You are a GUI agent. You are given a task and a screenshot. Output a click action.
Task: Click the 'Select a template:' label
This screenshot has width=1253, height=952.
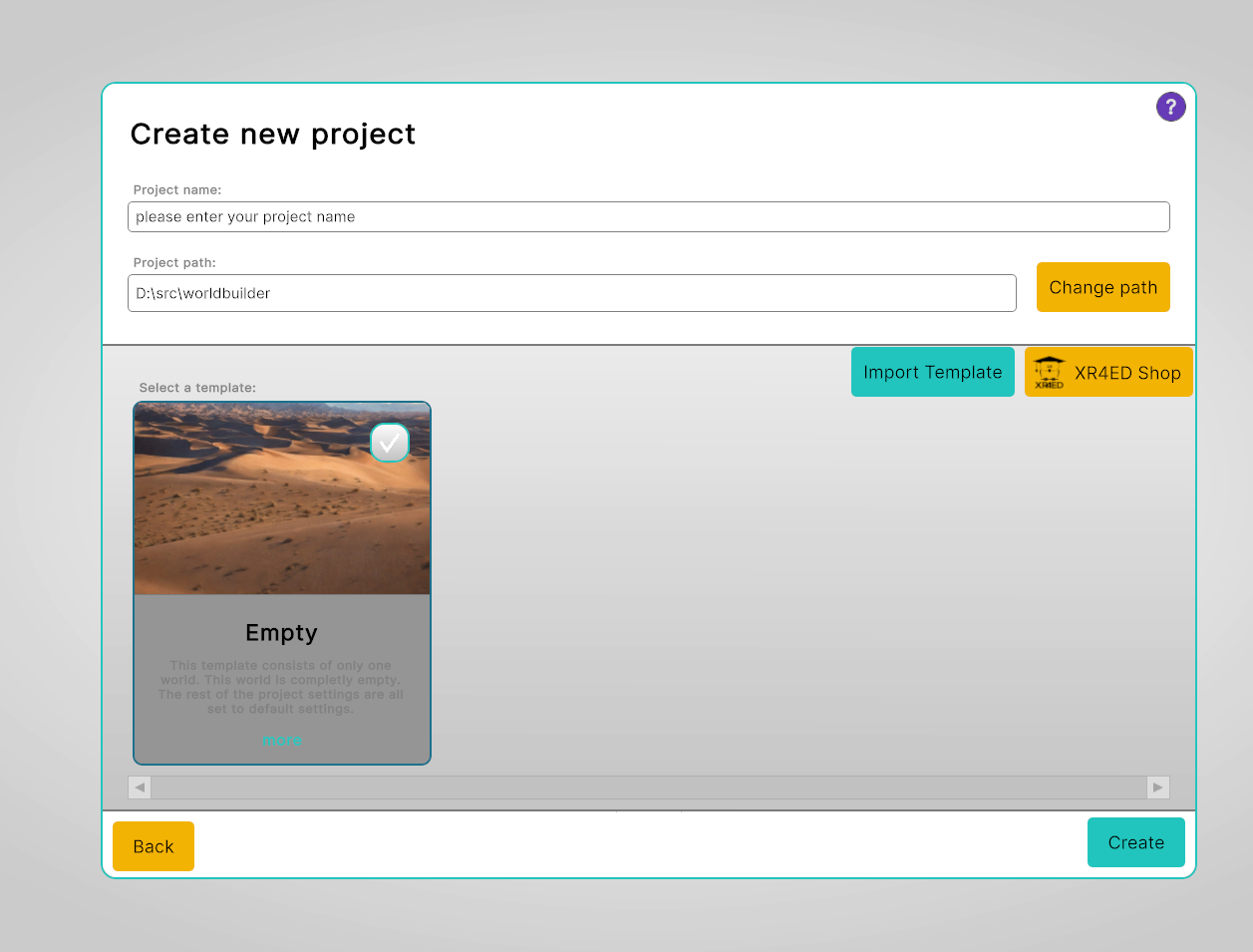[x=197, y=388]
